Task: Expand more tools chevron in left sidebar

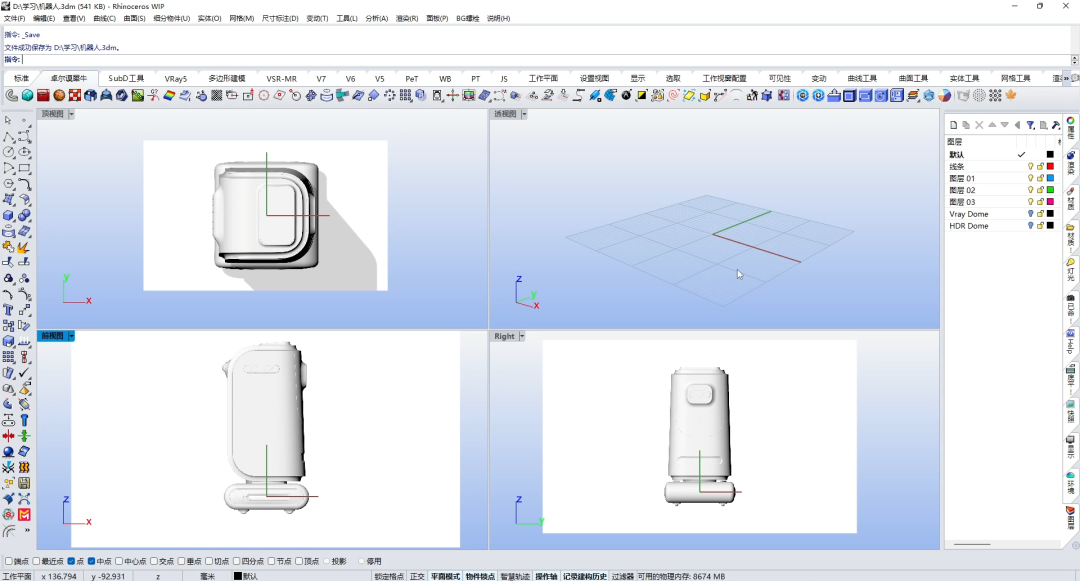Action: tap(27, 531)
